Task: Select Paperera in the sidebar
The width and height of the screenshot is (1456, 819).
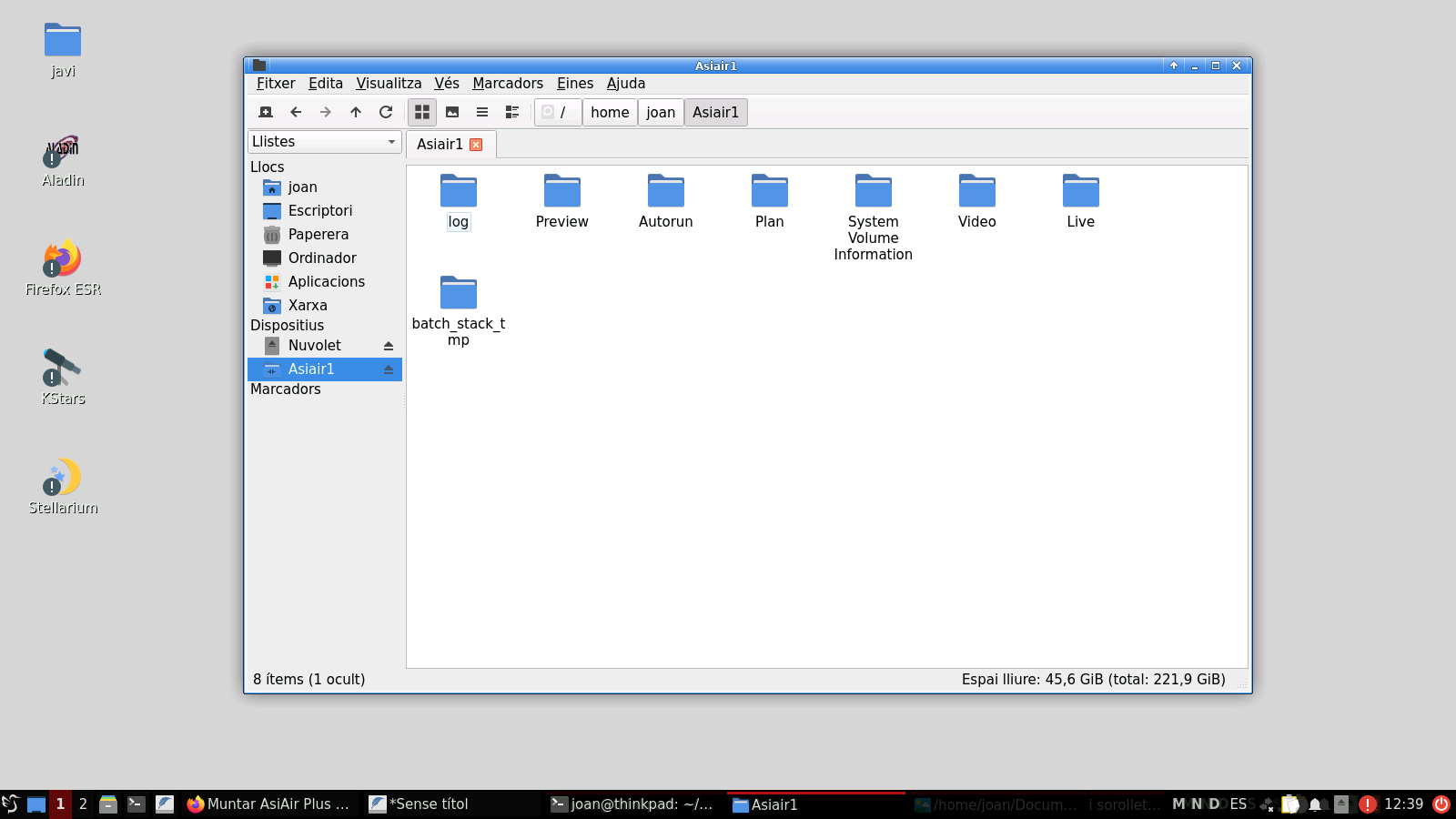Action: click(318, 235)
